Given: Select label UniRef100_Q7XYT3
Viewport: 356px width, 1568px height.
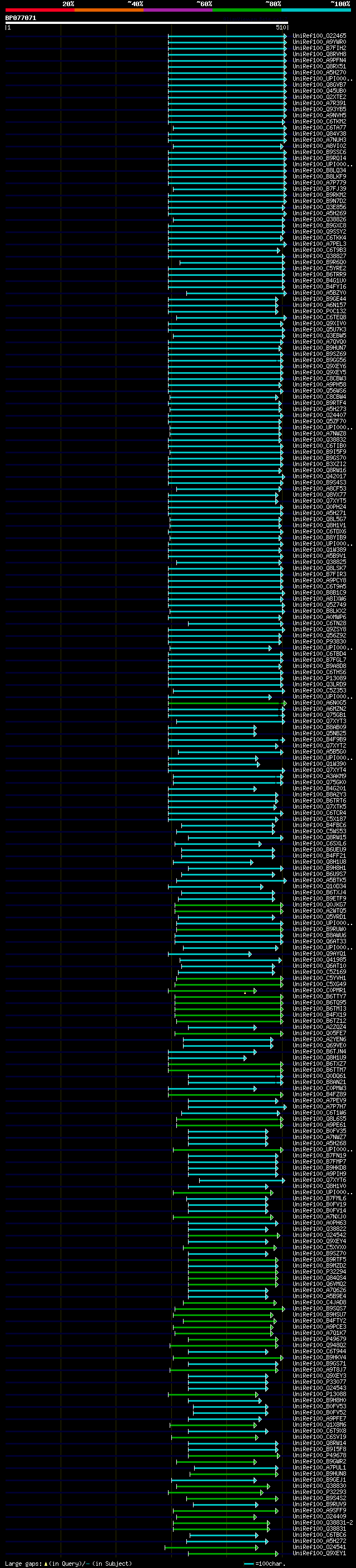Looking at the screenshot, I should [319, 721].
